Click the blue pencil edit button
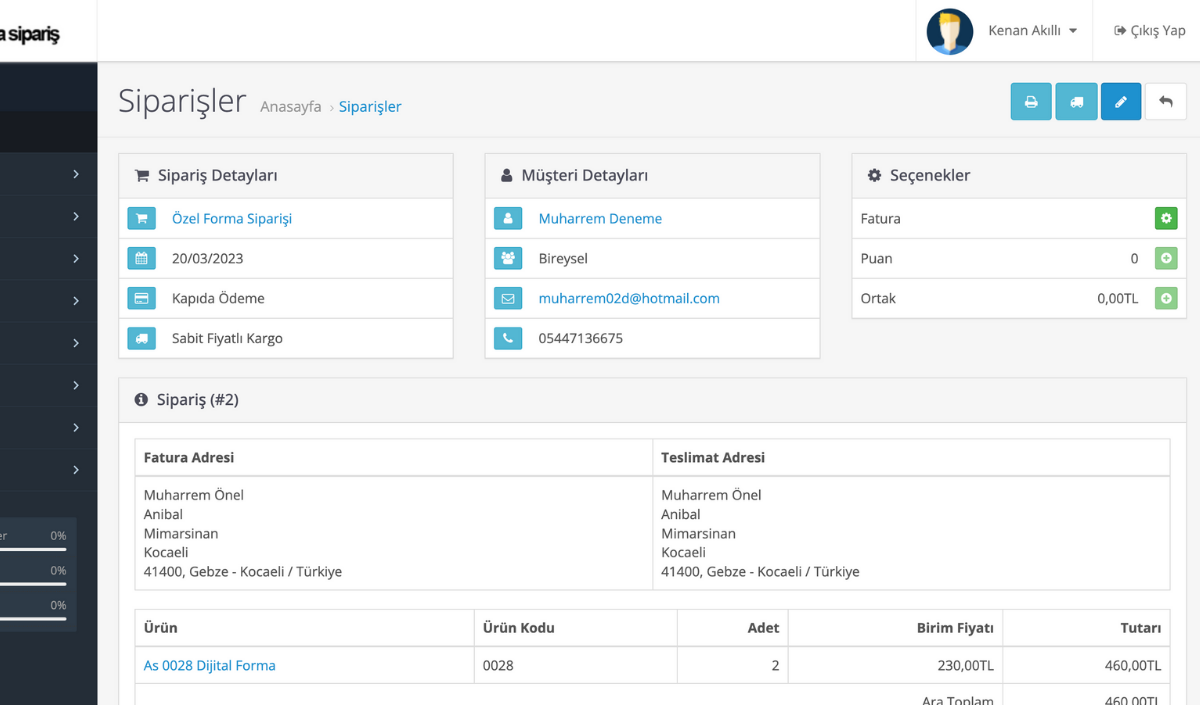The width and height of the screenshot is (1200, 705). pos(1121,102)
